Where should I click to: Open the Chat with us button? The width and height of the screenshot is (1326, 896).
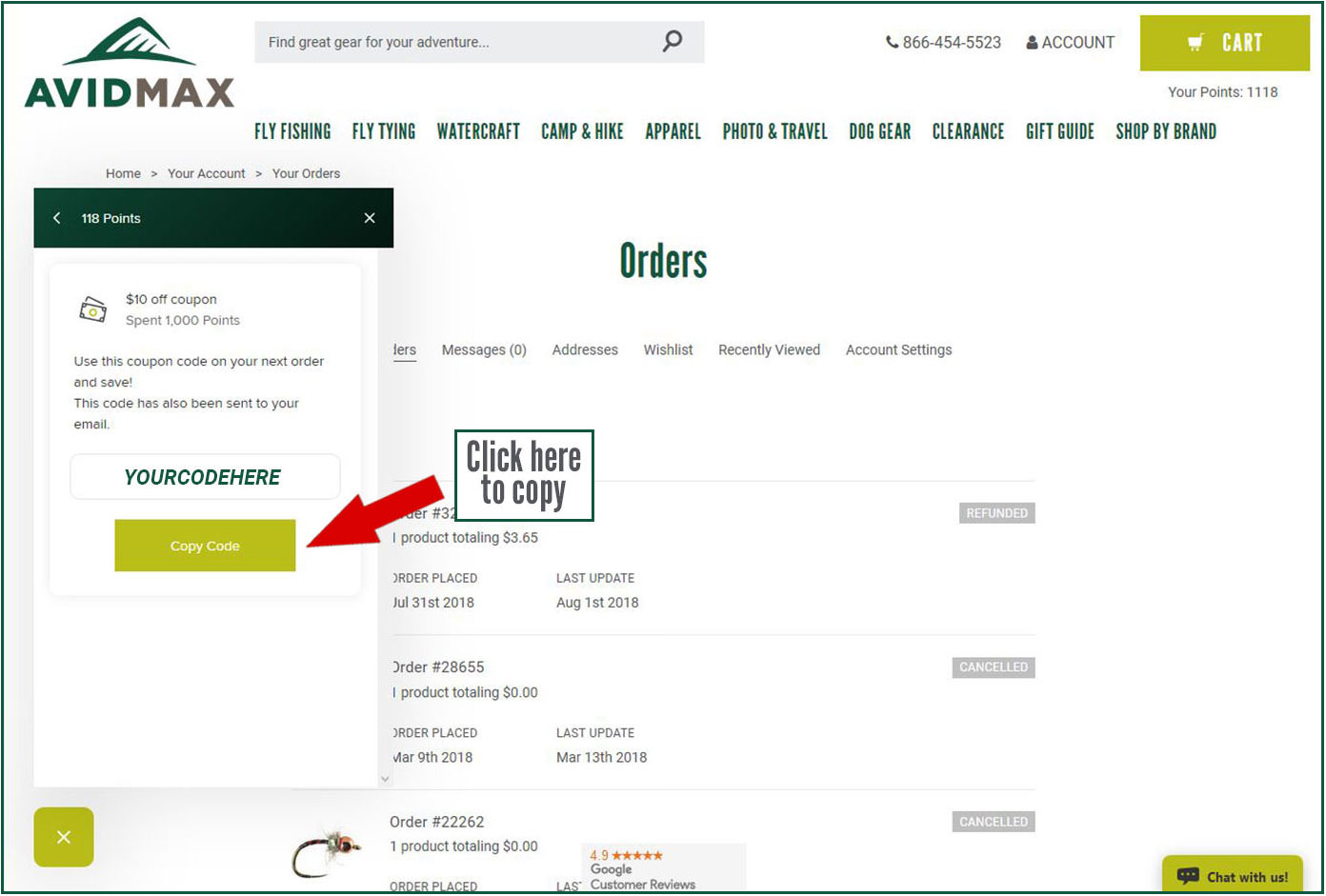coord(1233,876)
